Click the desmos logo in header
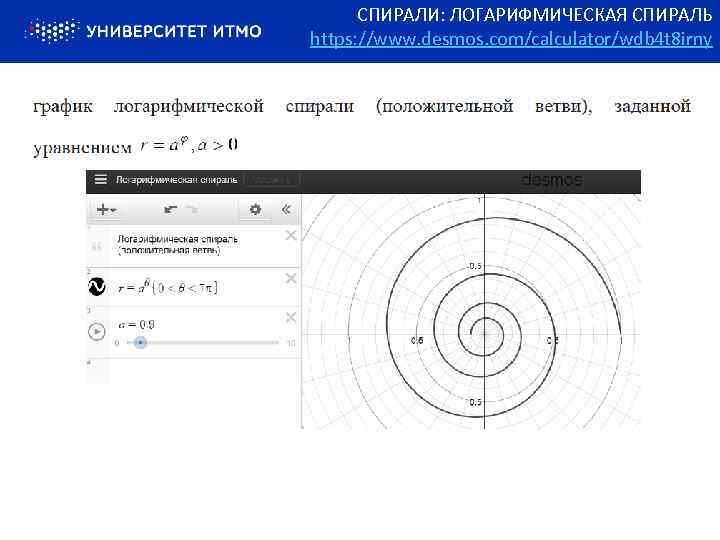720x540 pixels. [x=551, y=180]
